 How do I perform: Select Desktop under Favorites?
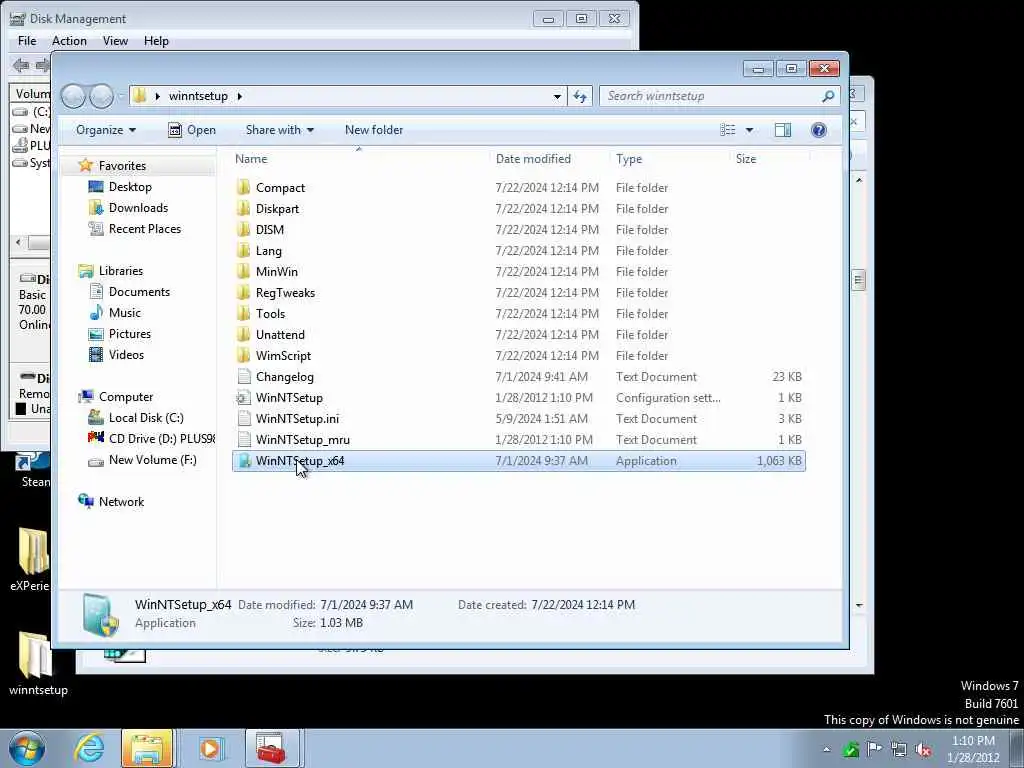tap(130, 187)
